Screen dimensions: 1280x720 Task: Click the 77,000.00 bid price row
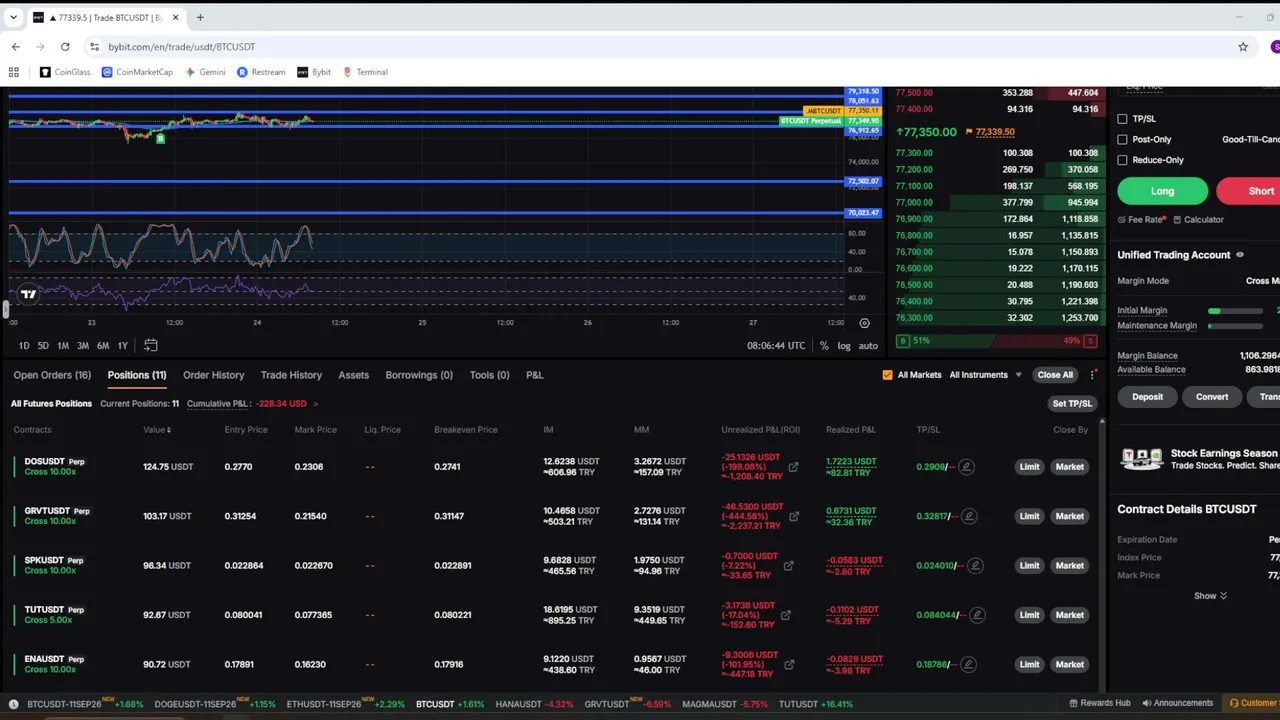[997, 202]
